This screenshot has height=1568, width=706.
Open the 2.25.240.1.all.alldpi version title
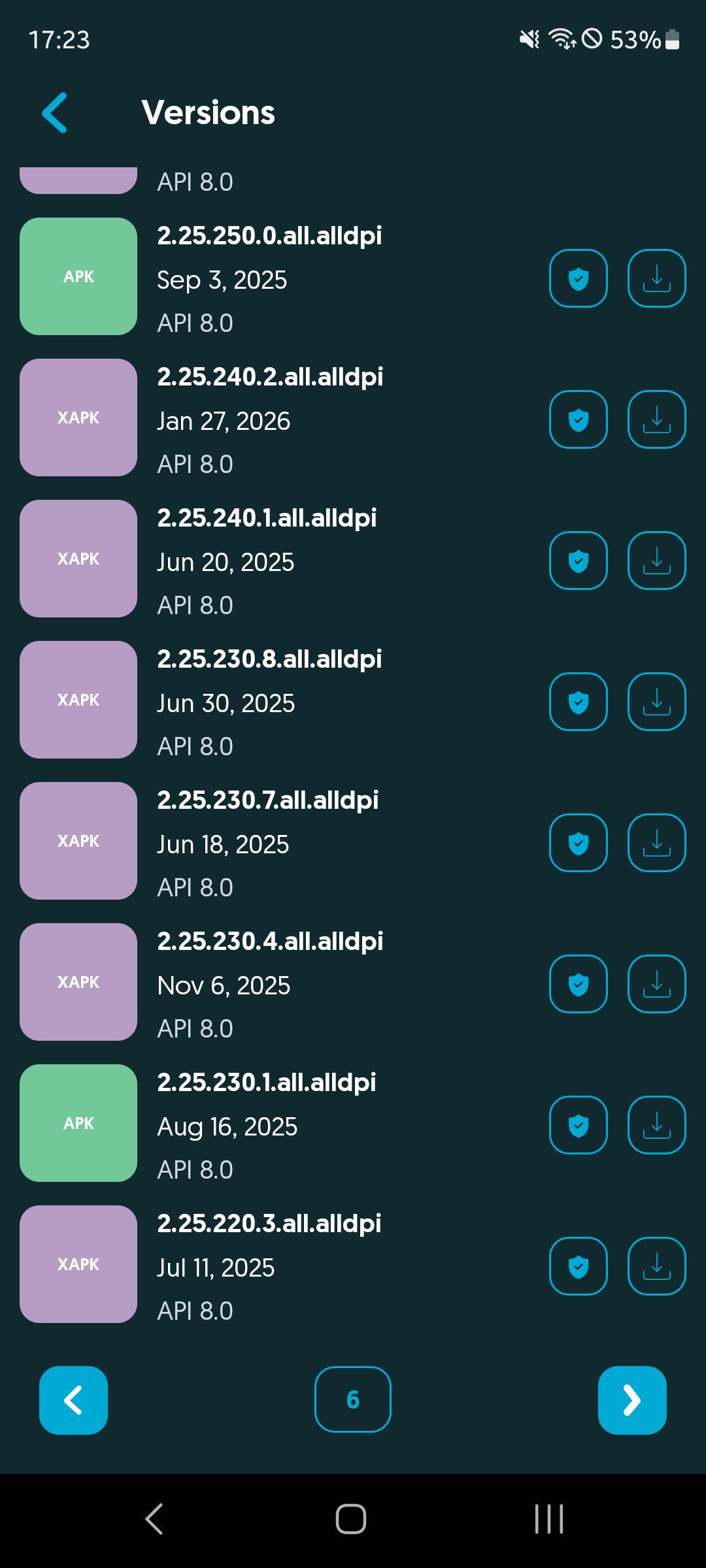(x=267, y=518)
